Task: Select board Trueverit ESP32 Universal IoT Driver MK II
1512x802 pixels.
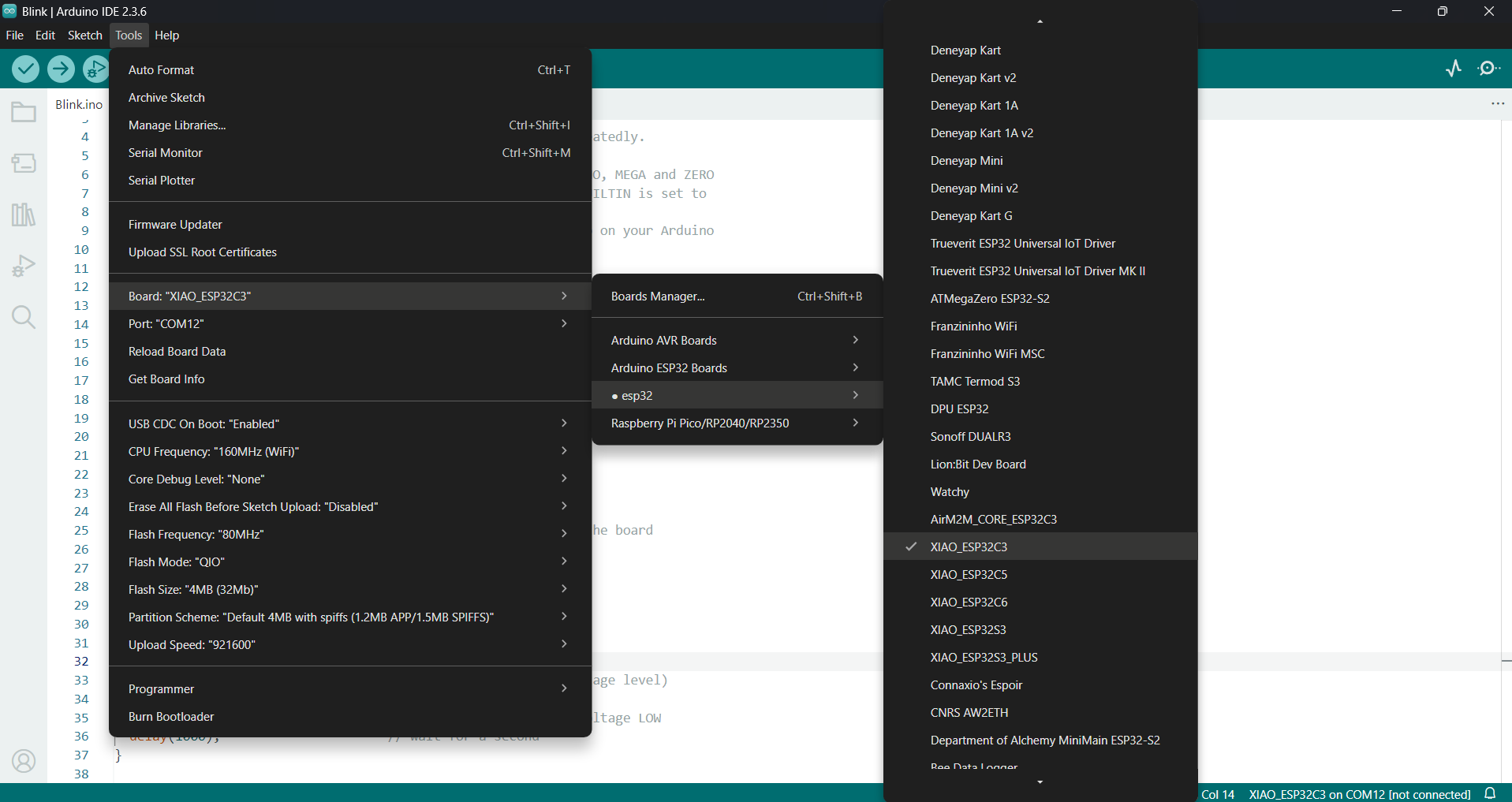Action: 1040,270
